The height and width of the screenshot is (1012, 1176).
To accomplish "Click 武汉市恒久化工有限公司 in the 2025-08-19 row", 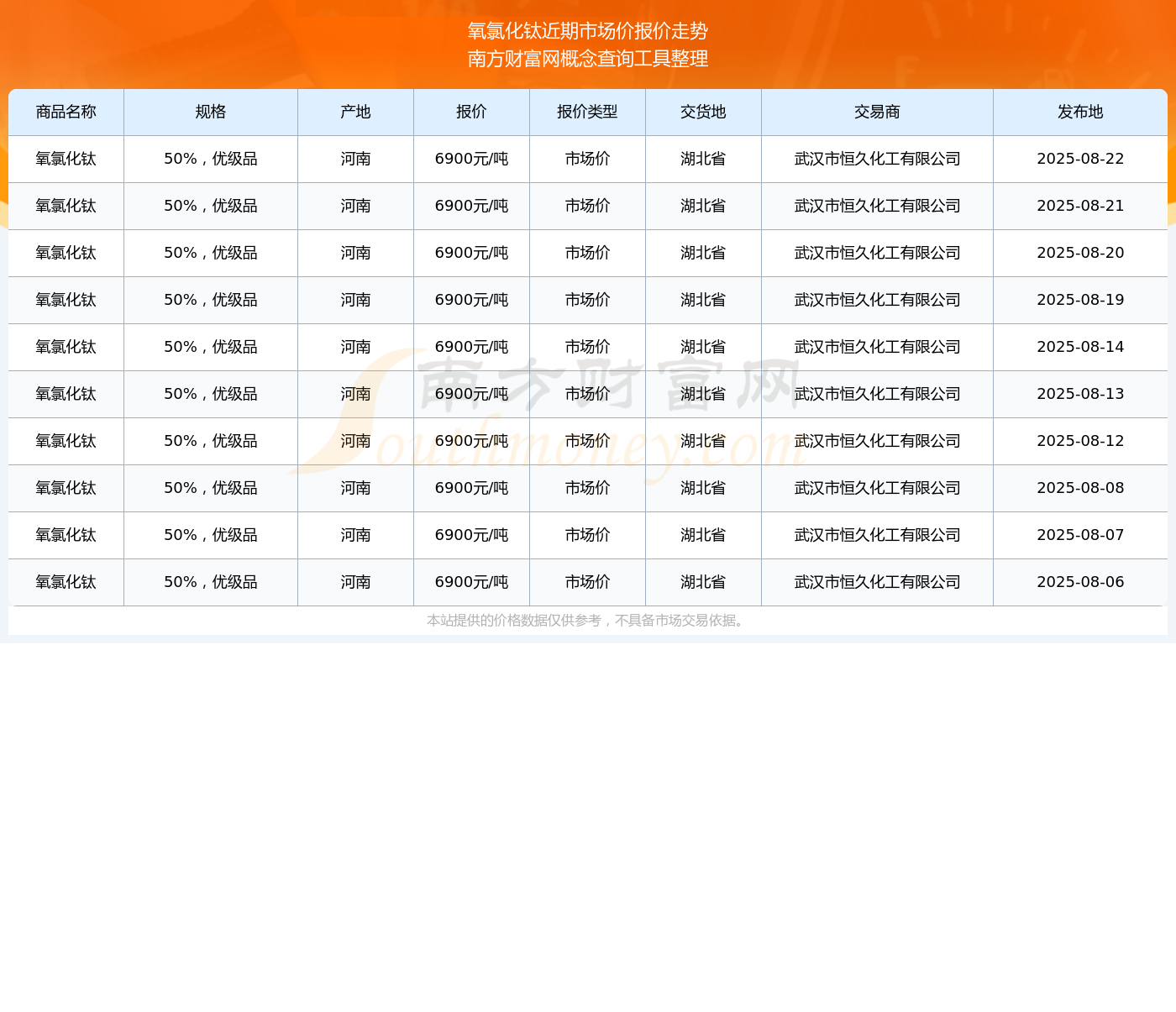I will (877, 300).
